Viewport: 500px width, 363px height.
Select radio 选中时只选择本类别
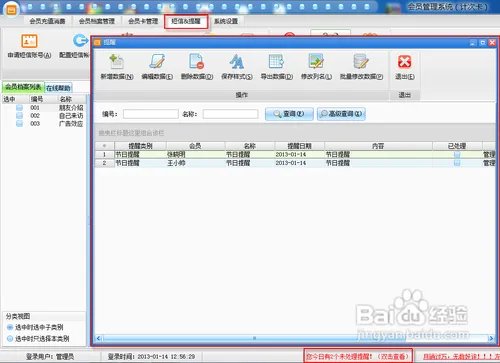point(10,339)
